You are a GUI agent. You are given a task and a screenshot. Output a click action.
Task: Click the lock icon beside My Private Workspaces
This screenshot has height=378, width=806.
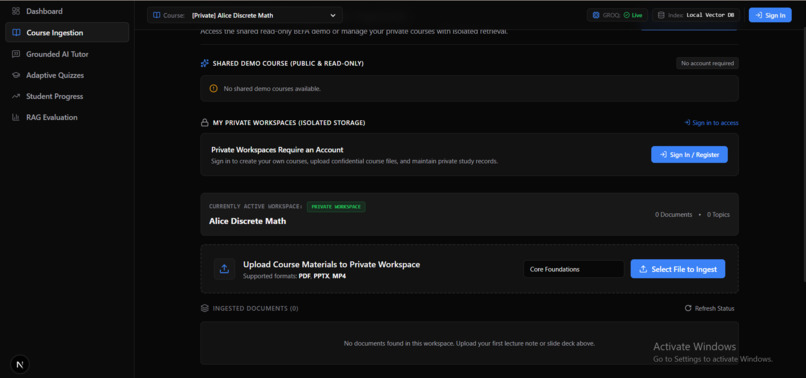click(205, 123)
